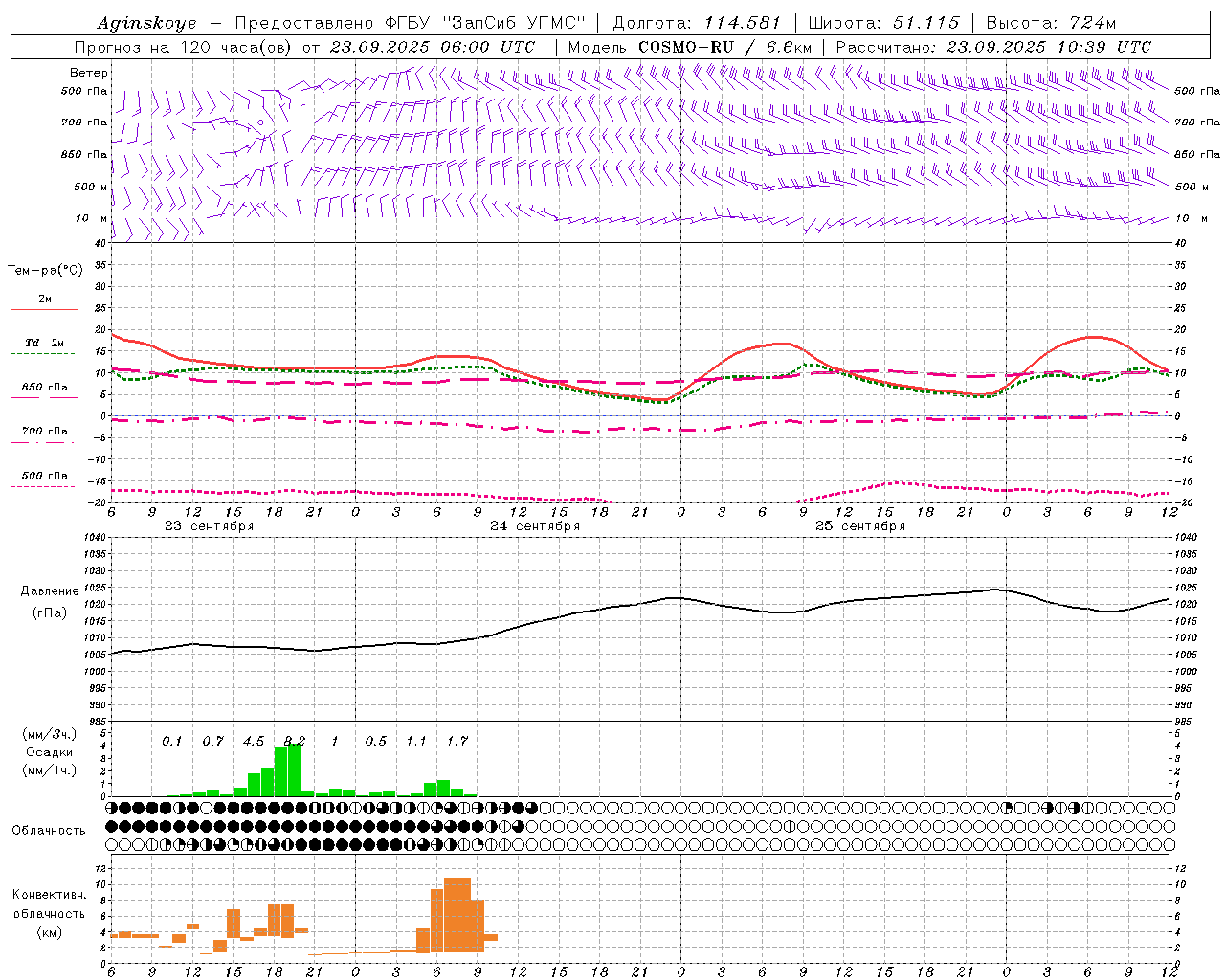The width and height of the screenshot is (1225, 980).
Task: Click the Ветер wind panel label
Action: 89,73
